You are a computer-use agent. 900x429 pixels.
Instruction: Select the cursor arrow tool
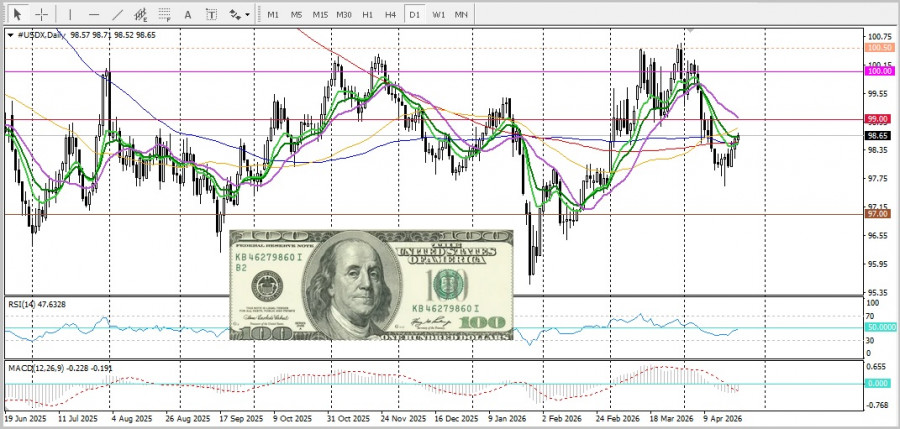pos(17,15)
